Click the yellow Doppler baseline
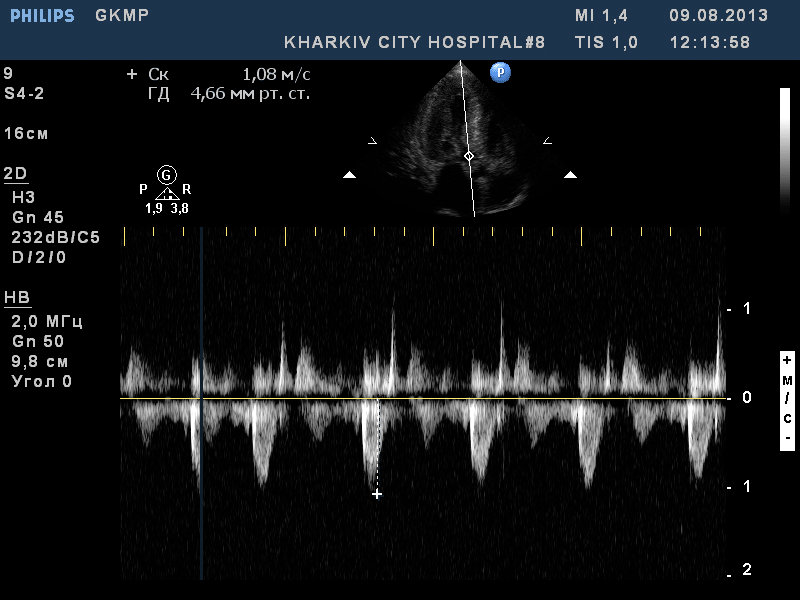This screenshot has width=800, height=600. click(x=420, y=399)
